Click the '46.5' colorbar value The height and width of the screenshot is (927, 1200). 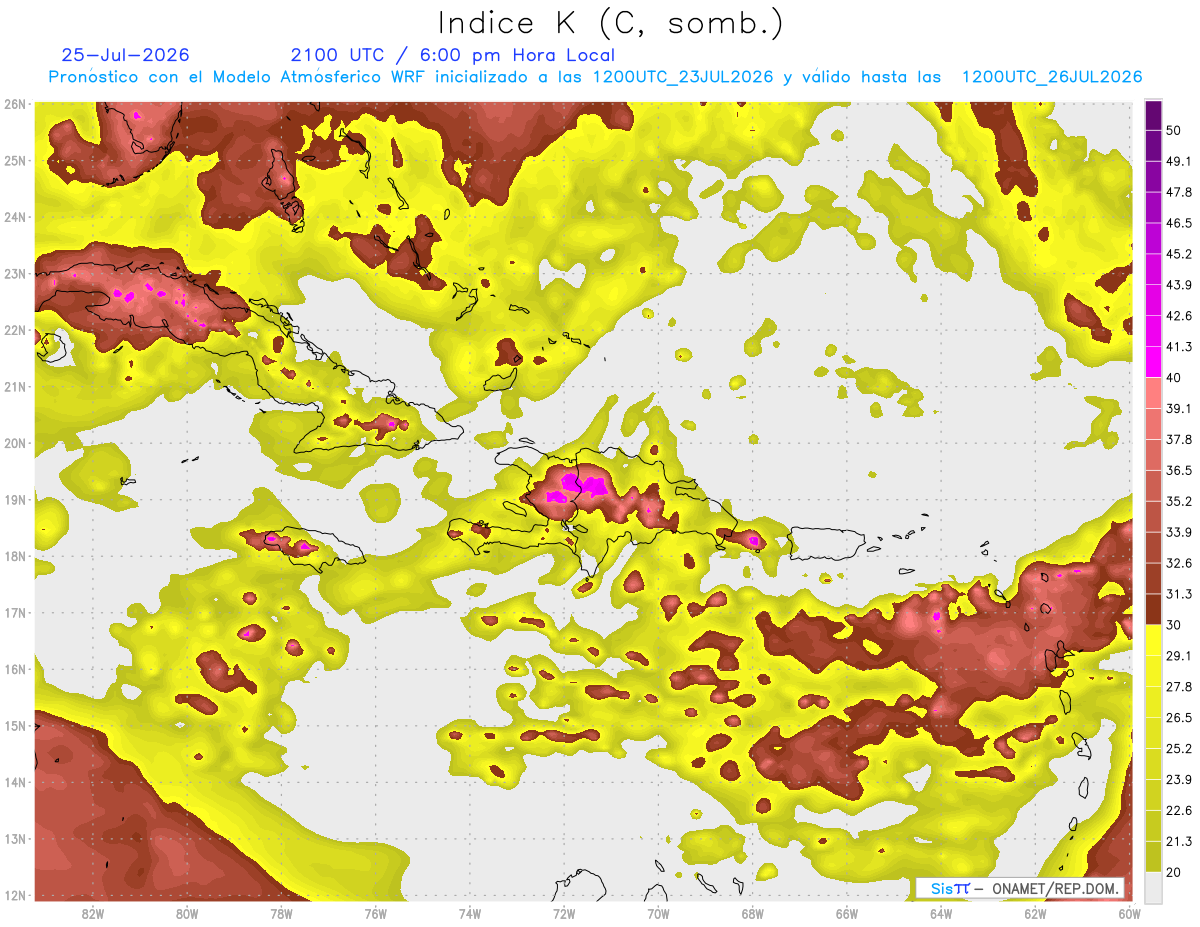point(1179,223)
